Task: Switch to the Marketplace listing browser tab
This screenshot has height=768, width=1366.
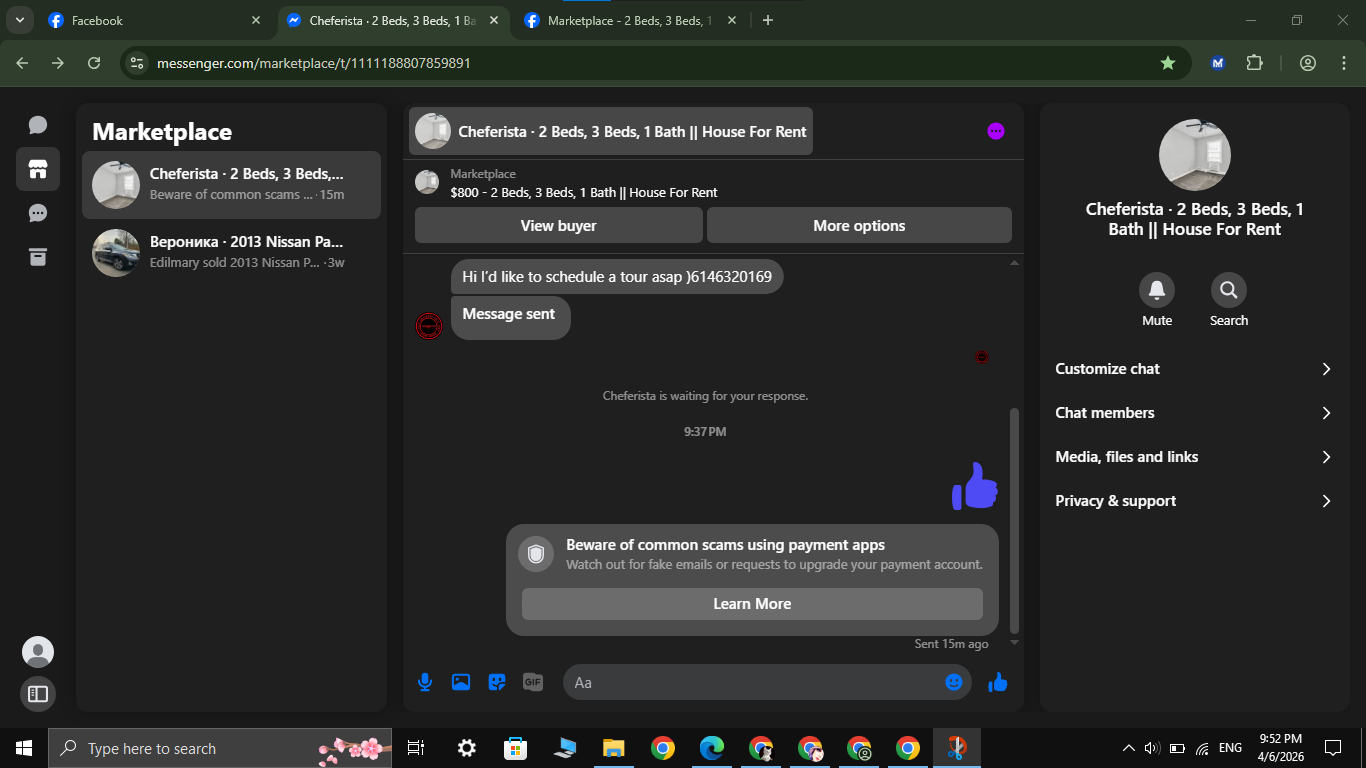Action: click(631, 20)
